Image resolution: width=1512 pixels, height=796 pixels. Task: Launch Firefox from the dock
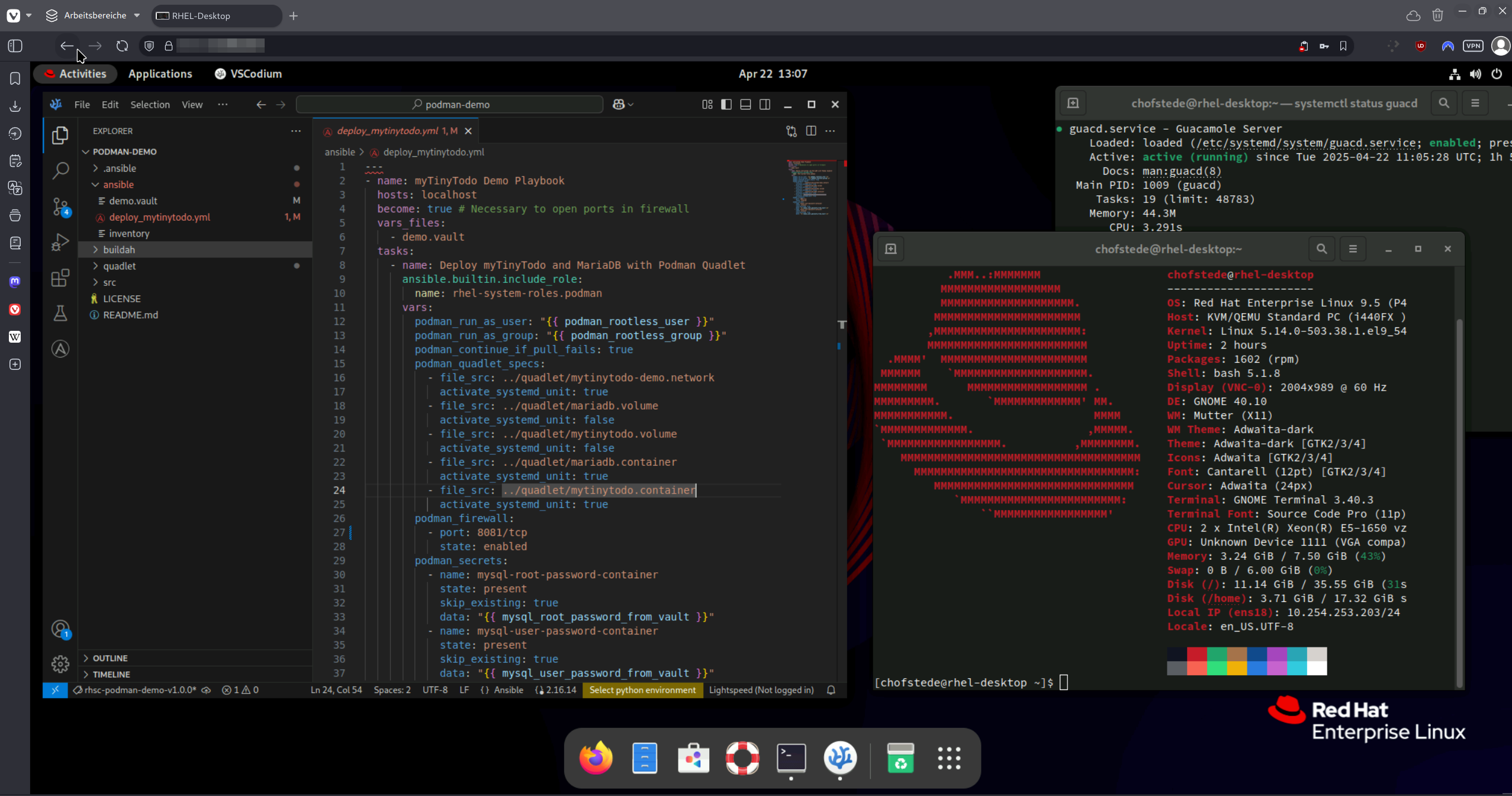point(596,758)
